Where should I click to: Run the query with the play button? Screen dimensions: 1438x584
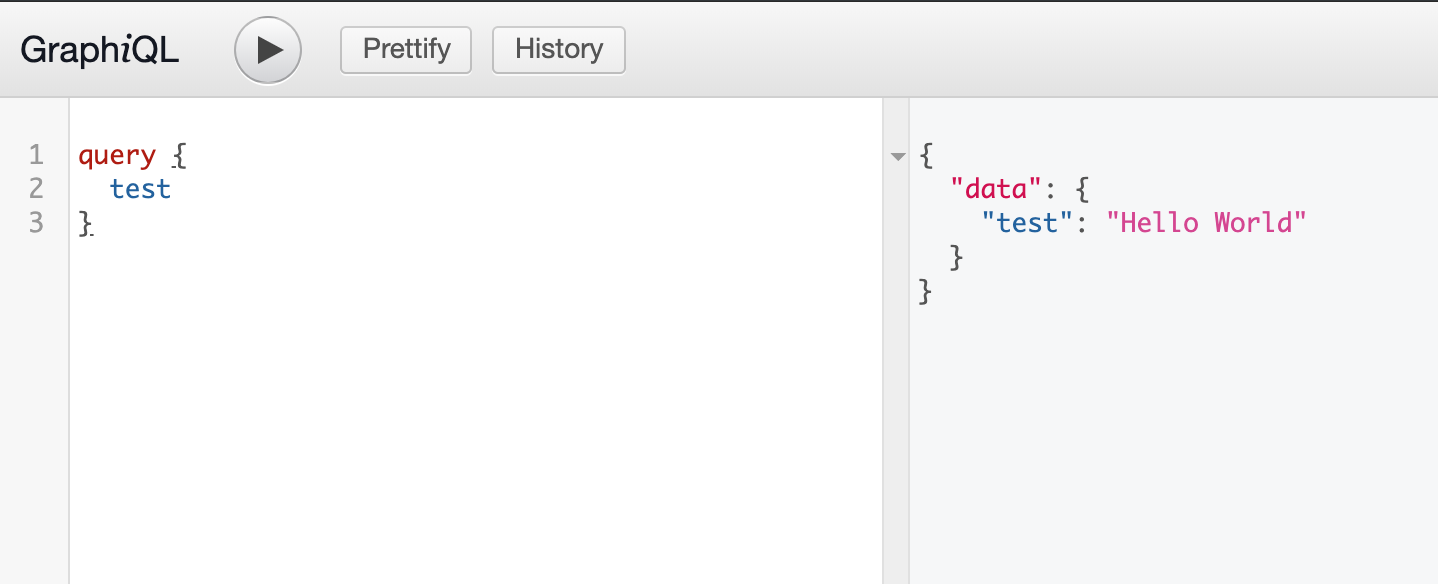coord(267,50)
